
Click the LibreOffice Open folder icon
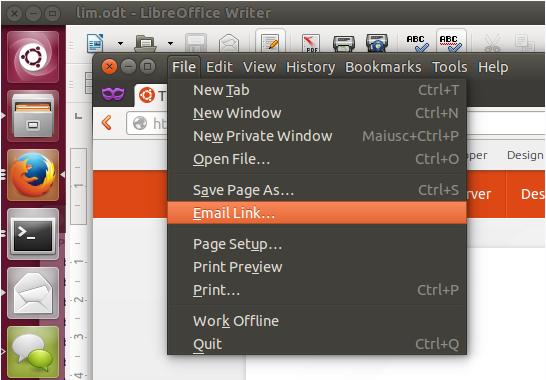[x=146, y=43]
